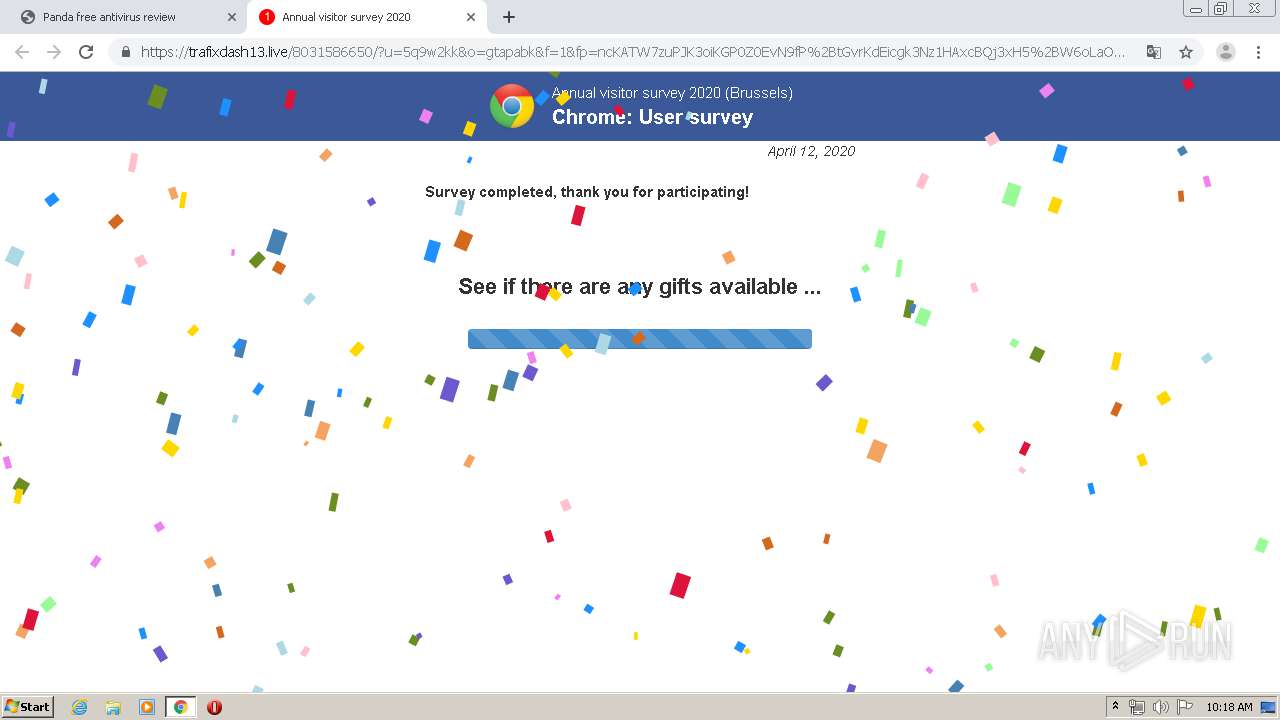Reload the current page
1280x720 pixels.
point(86,52)
